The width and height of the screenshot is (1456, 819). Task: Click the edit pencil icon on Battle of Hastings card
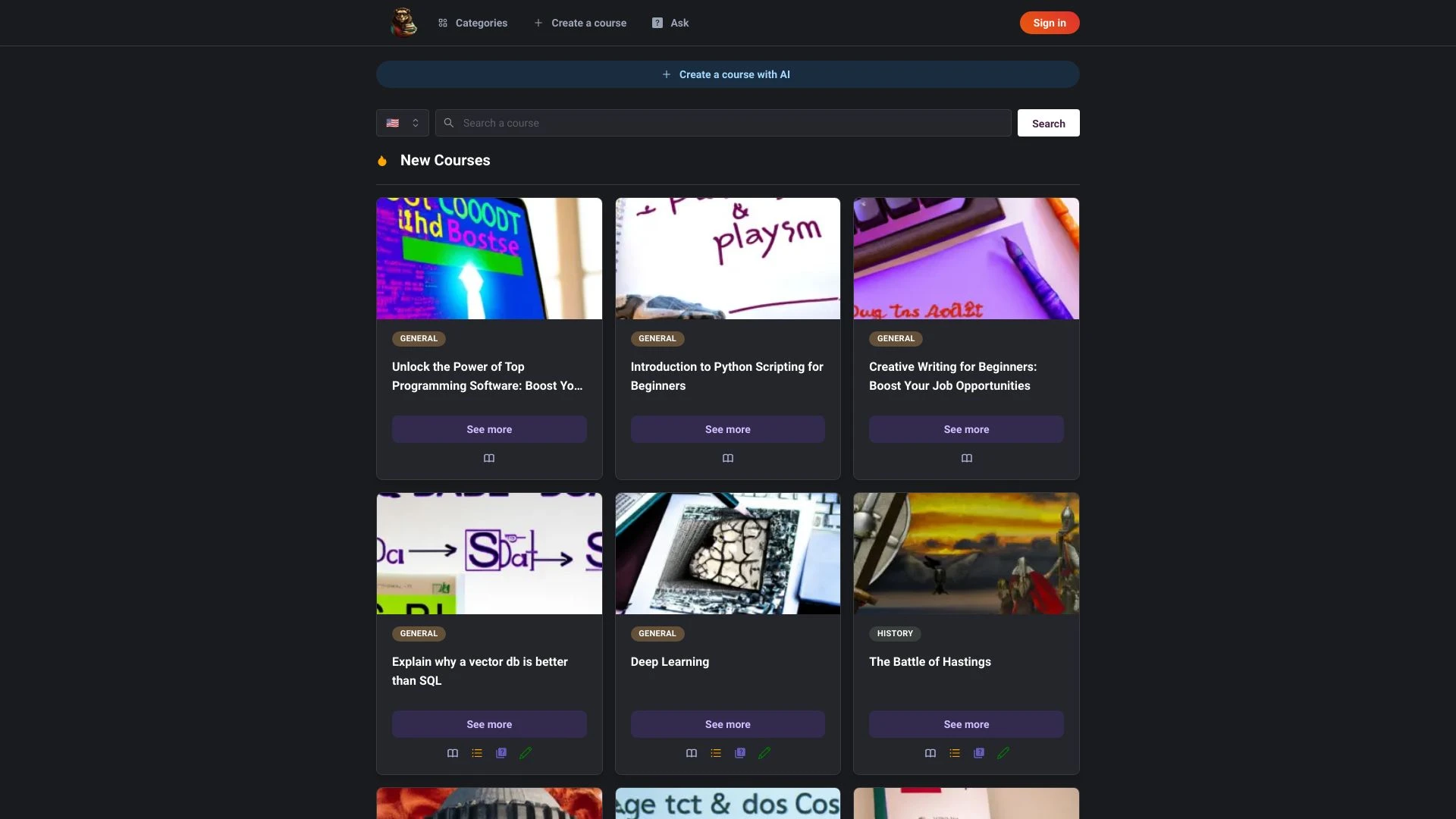click(1002, 753)
